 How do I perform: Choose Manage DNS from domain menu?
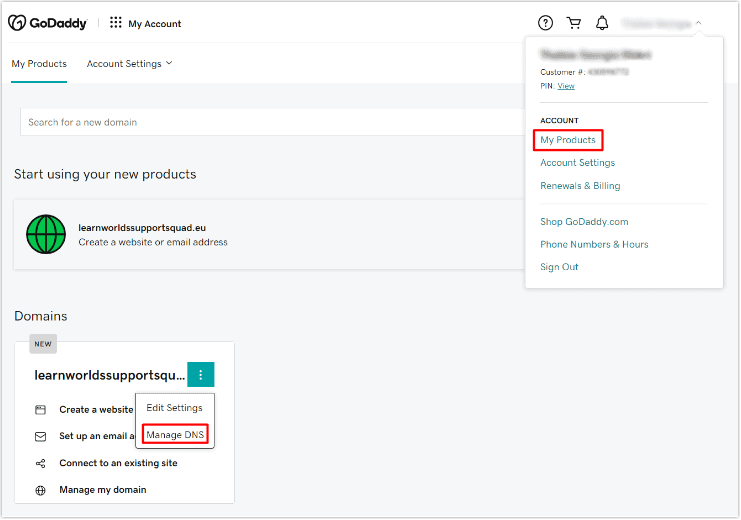175,434
